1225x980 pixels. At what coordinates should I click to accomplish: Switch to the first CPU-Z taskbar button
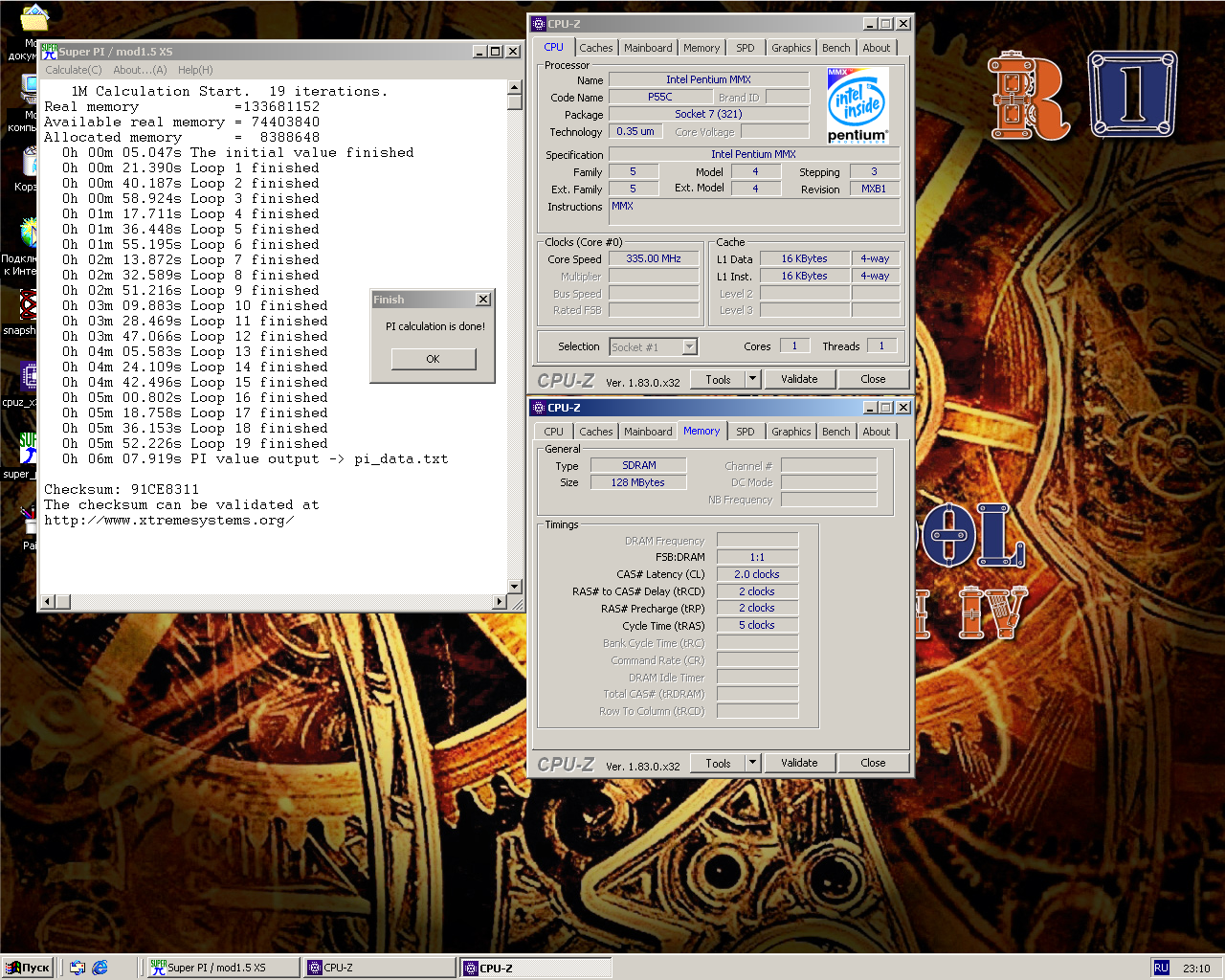[380, 968]
